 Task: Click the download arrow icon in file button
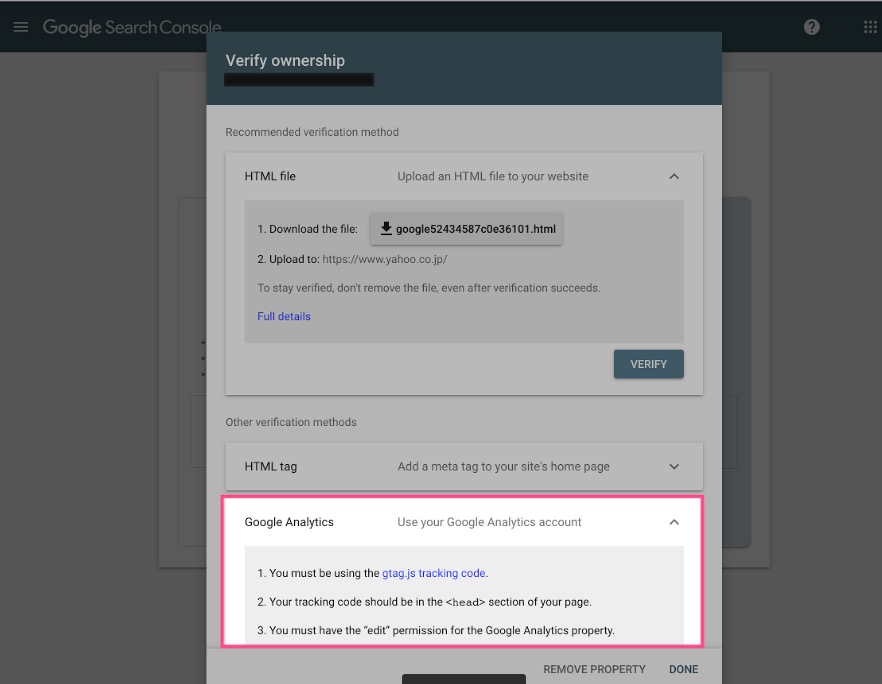pos(386,228)
